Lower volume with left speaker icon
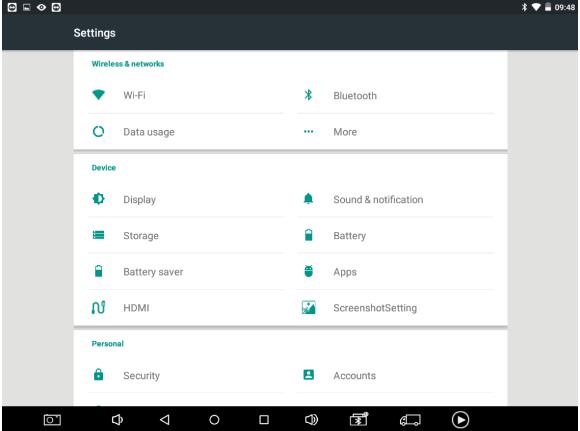Image resolution: width=580 pixels, height=431 pixels. click(x=117, y=420)
